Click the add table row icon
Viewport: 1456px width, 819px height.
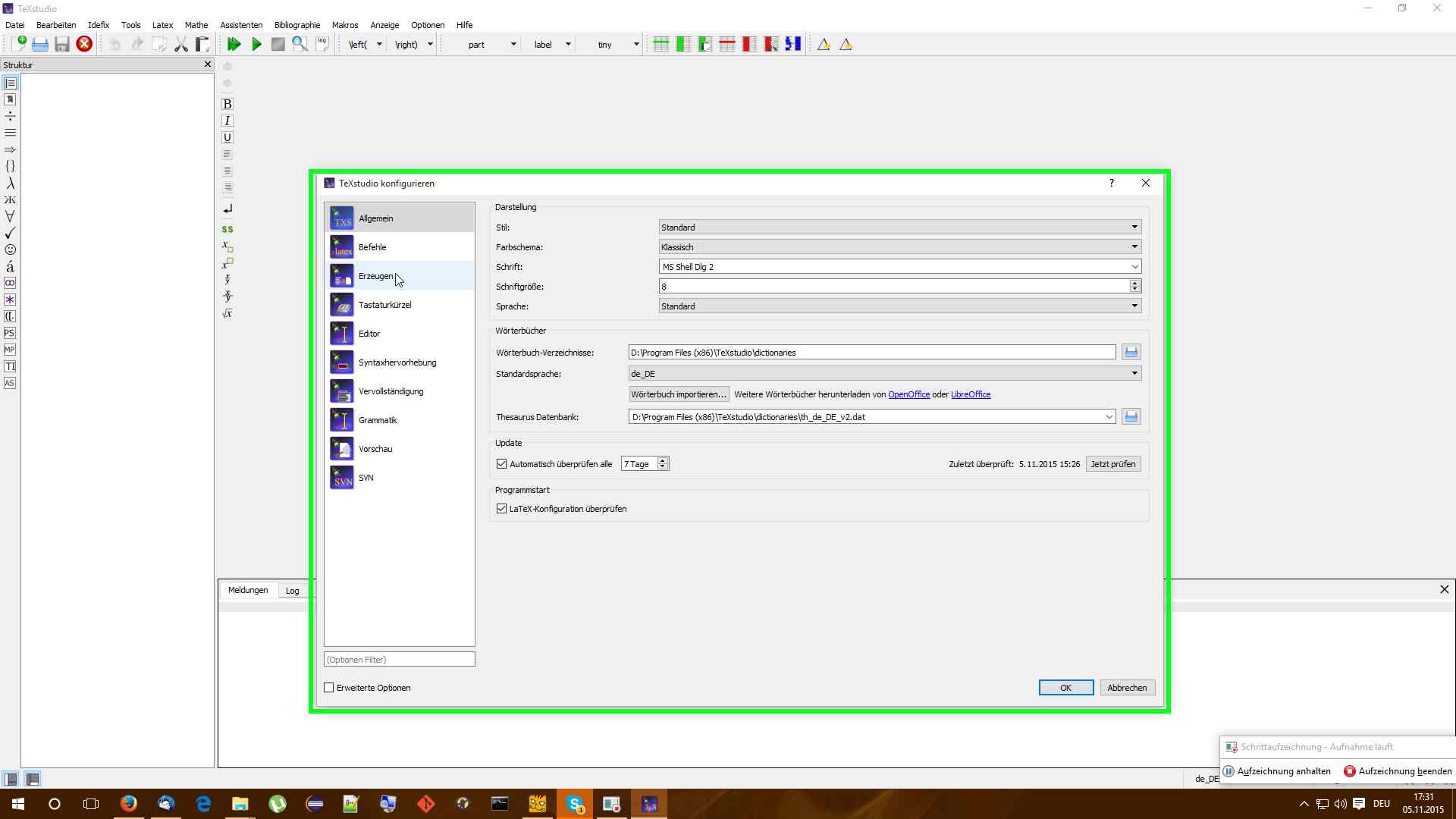(661, 44)
